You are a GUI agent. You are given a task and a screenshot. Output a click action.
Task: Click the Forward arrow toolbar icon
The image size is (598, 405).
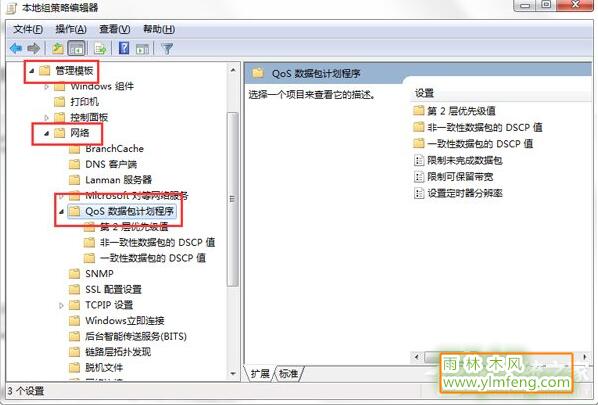(34, 48)
